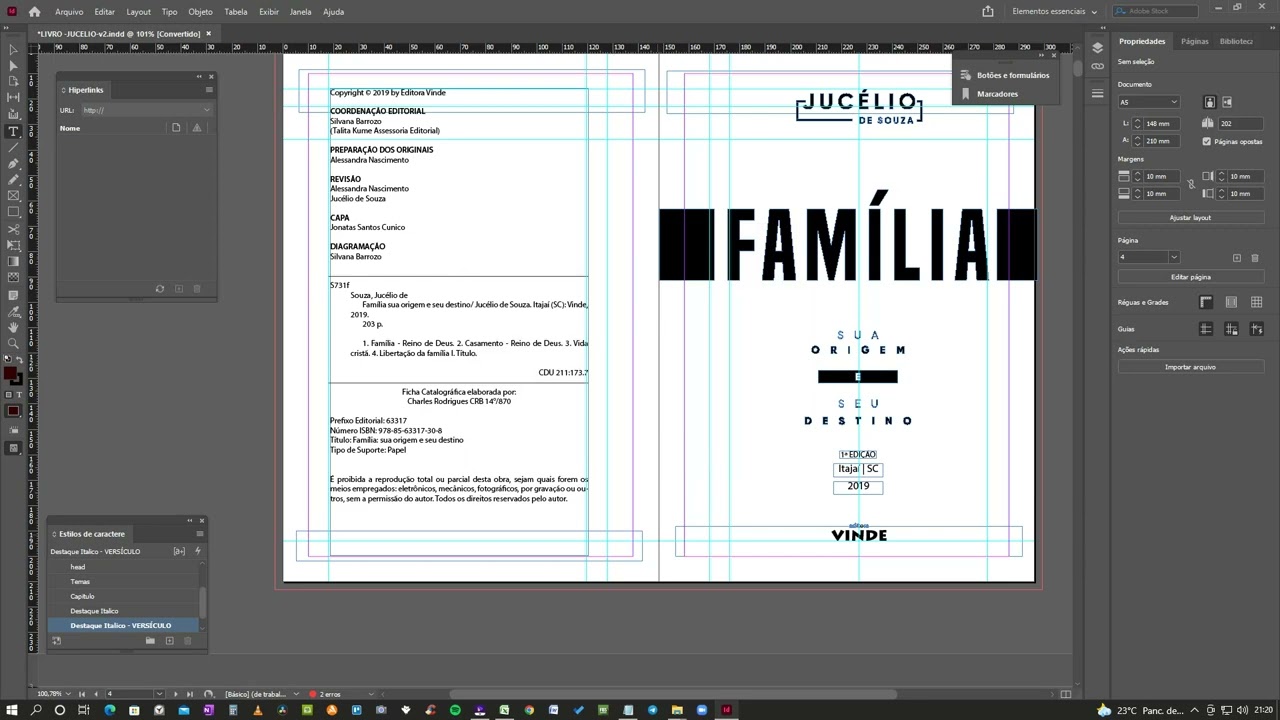Open the preflight profile dropdown
Viewport: 1280px width, 720px height.
[297, 693]
